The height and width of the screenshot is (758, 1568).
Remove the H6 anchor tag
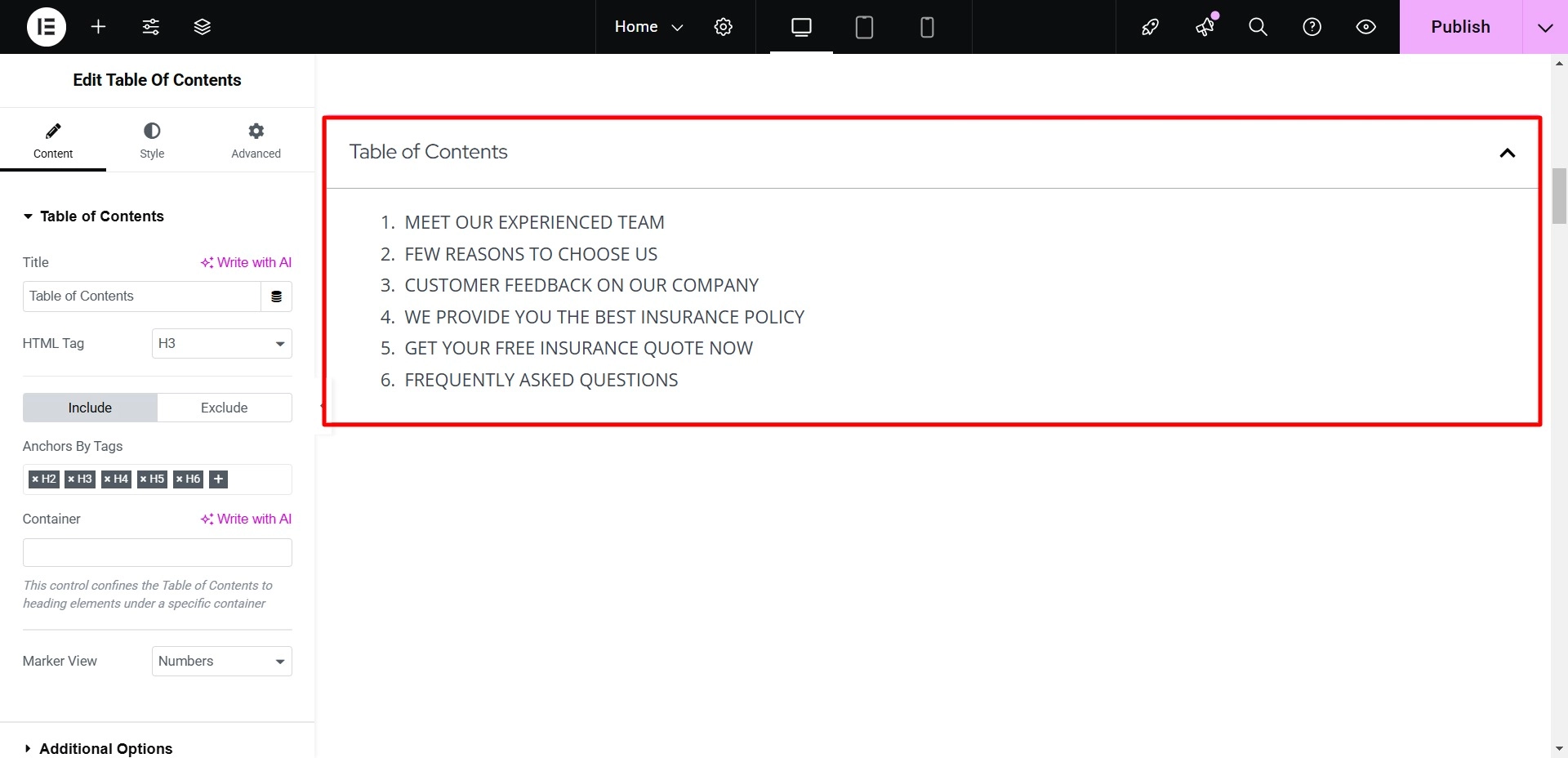click(x=179, y=479)
